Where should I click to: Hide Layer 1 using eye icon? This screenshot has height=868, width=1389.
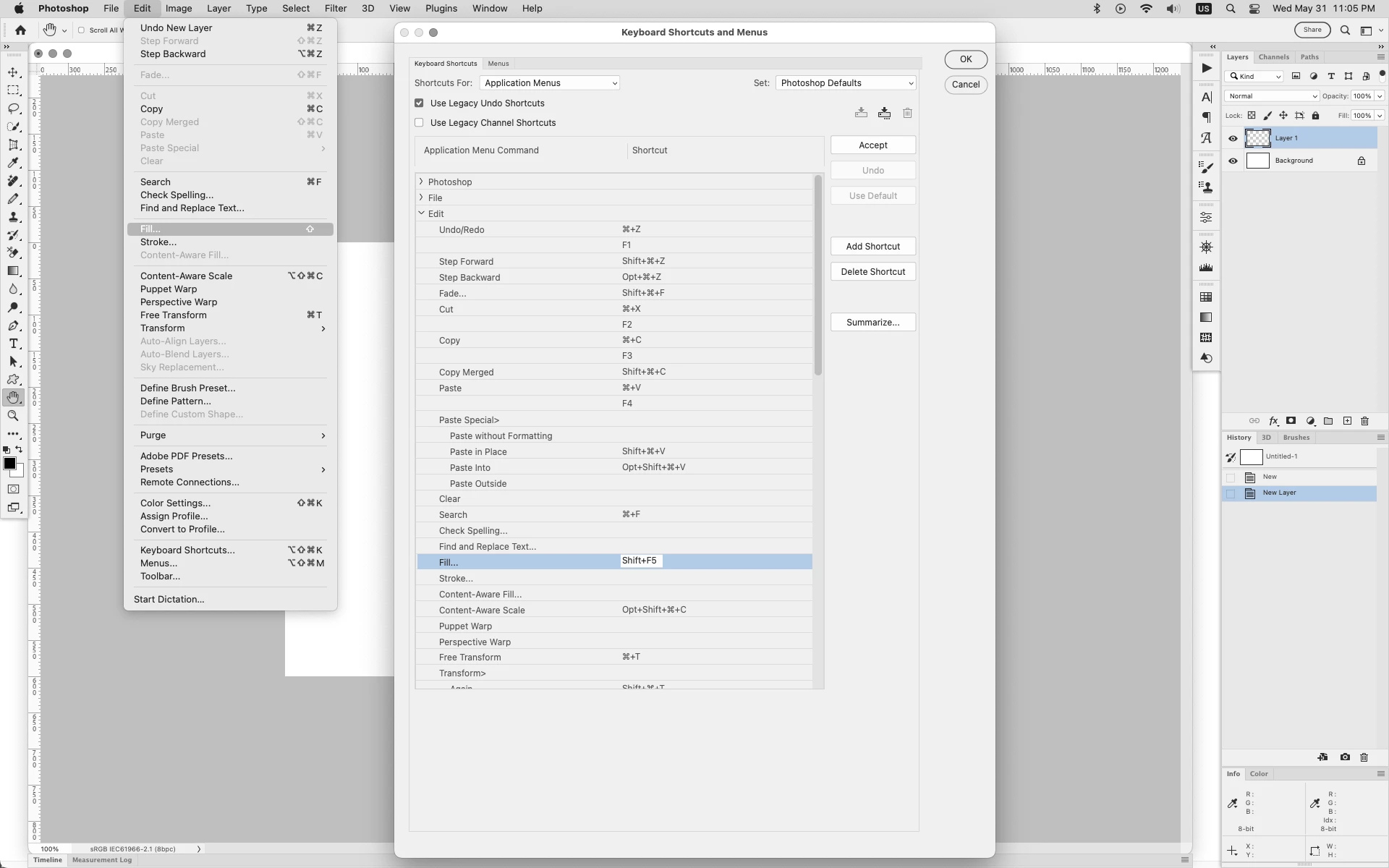[x=1233, y=138]
